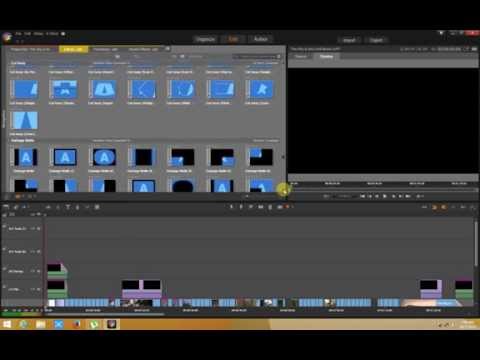Switch to the Organize tab
Image resolution: width=480 pixels, height=360 pixels.
click(205, 39)
